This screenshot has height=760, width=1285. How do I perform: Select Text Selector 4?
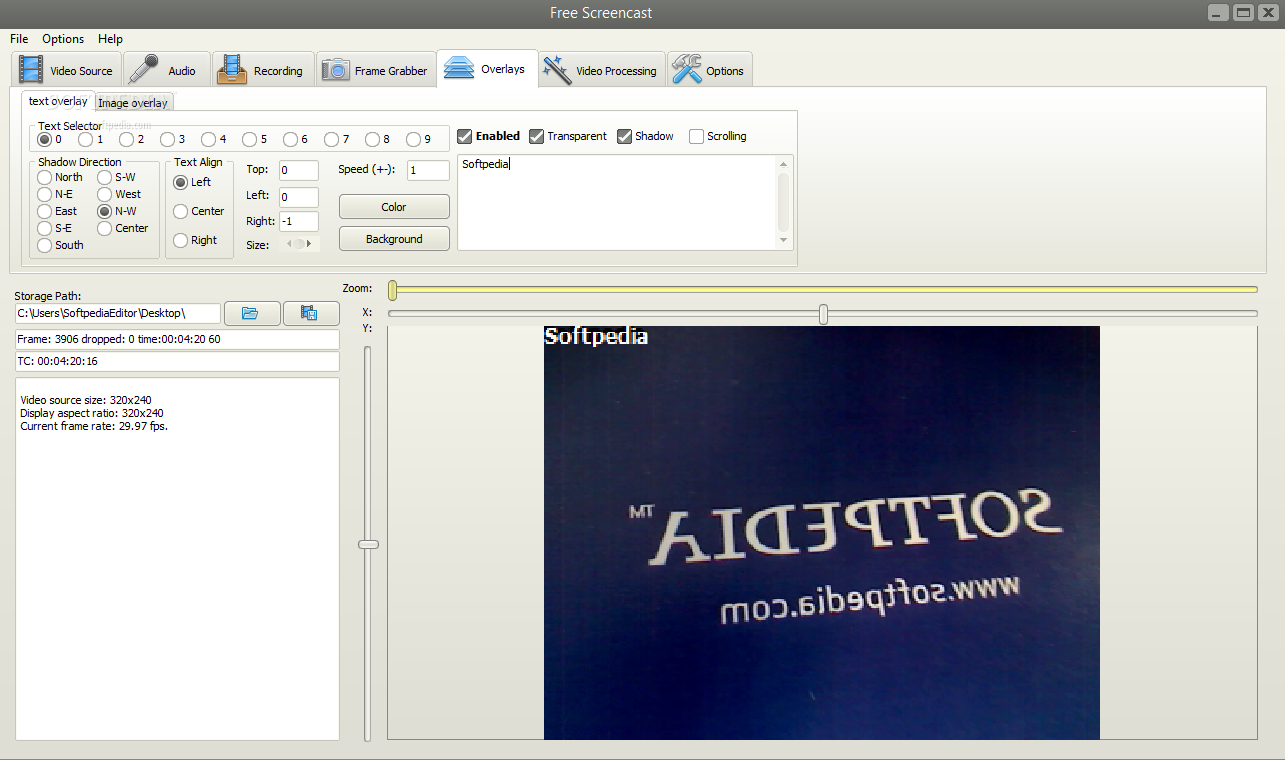coord(209,139)
